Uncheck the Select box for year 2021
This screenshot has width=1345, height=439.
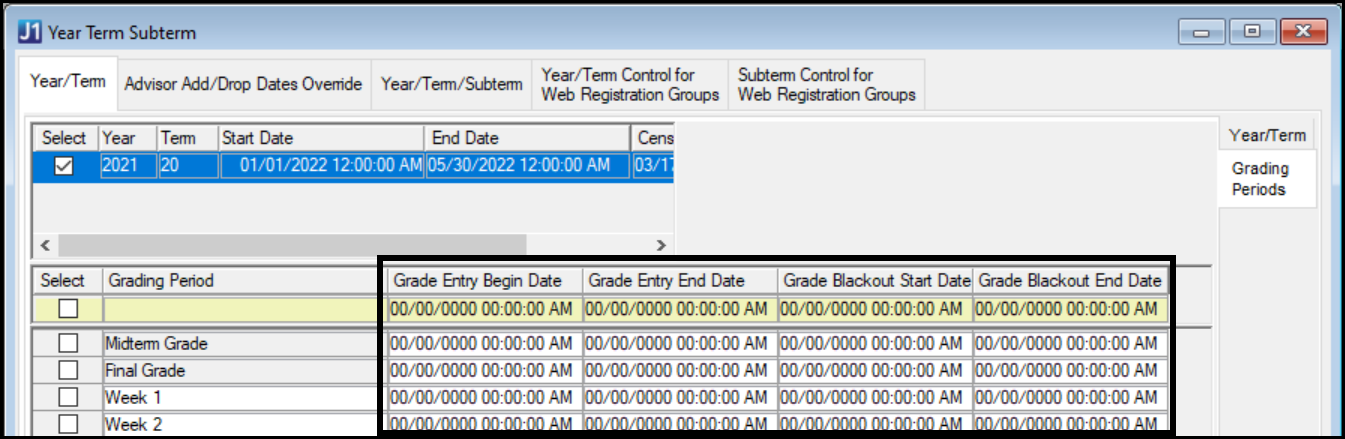click(63, 167)
